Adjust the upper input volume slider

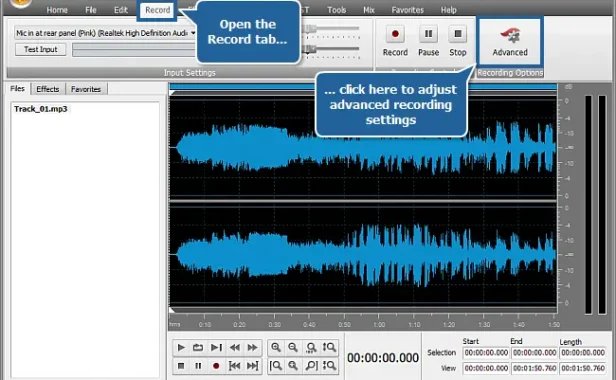(331, 29)
